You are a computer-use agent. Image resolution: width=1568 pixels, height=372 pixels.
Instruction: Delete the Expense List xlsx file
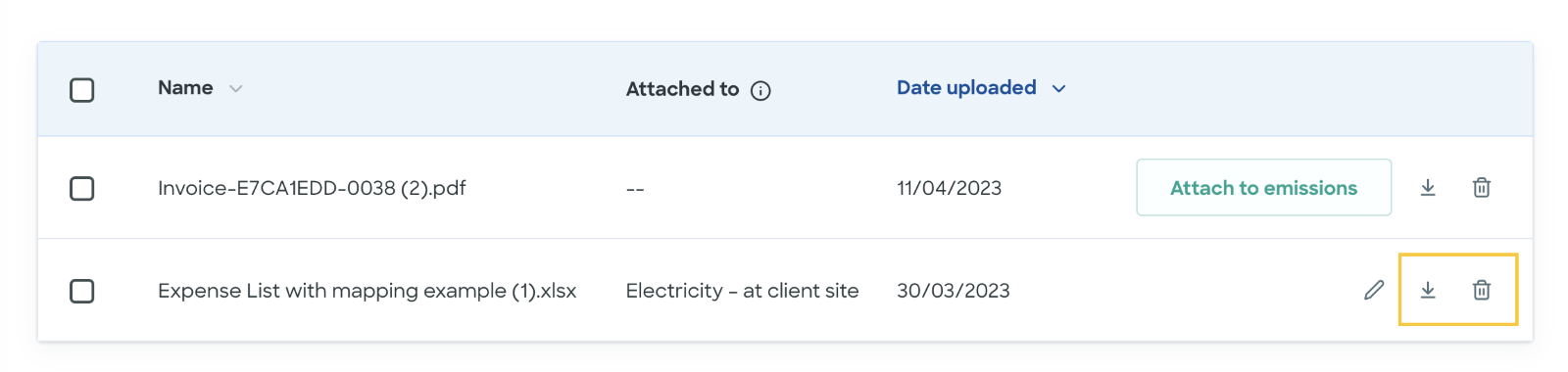1482,290
